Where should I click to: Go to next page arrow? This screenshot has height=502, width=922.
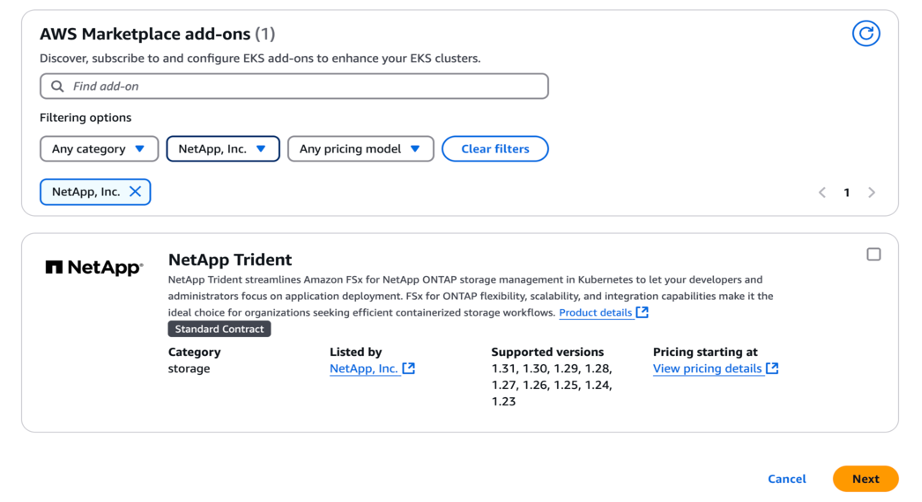871,192
